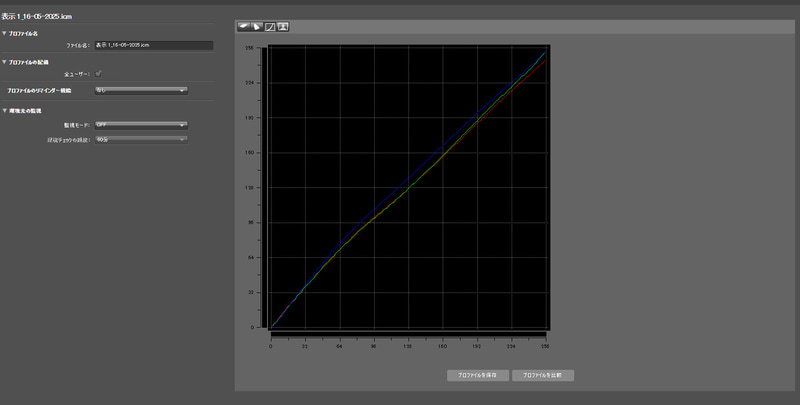Screen dimensions: 800x405
Task: Collapse the プロファイル名 section
Action: pos(5,34)
